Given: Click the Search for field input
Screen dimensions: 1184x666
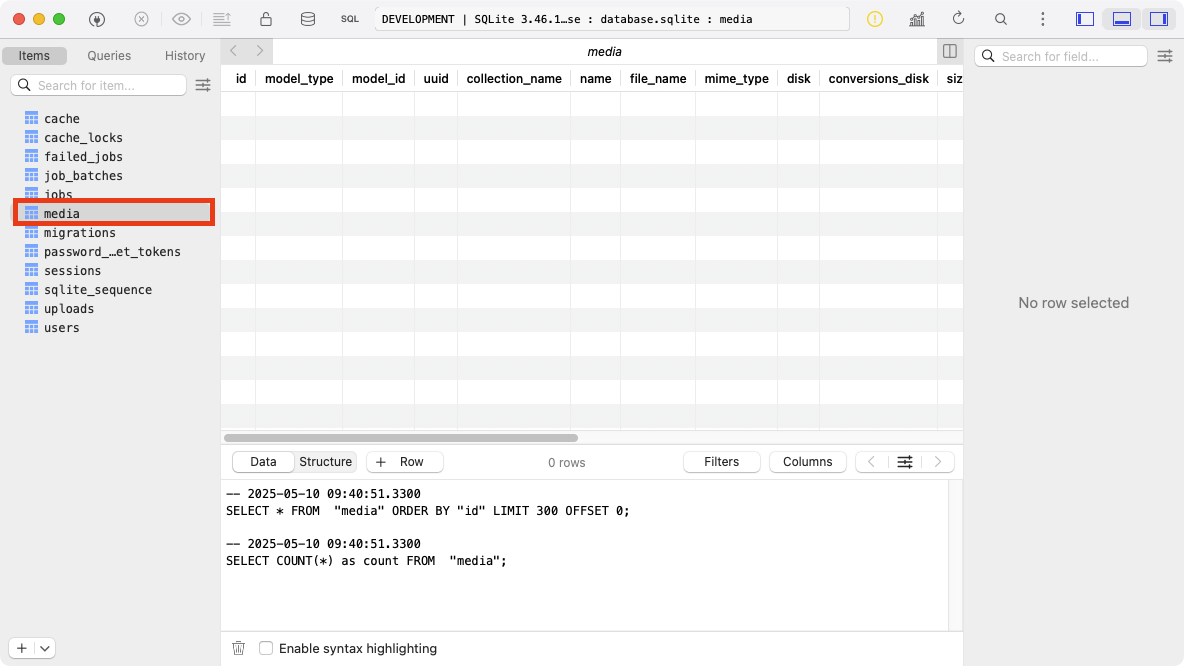Looking at the screenshot, I should (1061, 56).
